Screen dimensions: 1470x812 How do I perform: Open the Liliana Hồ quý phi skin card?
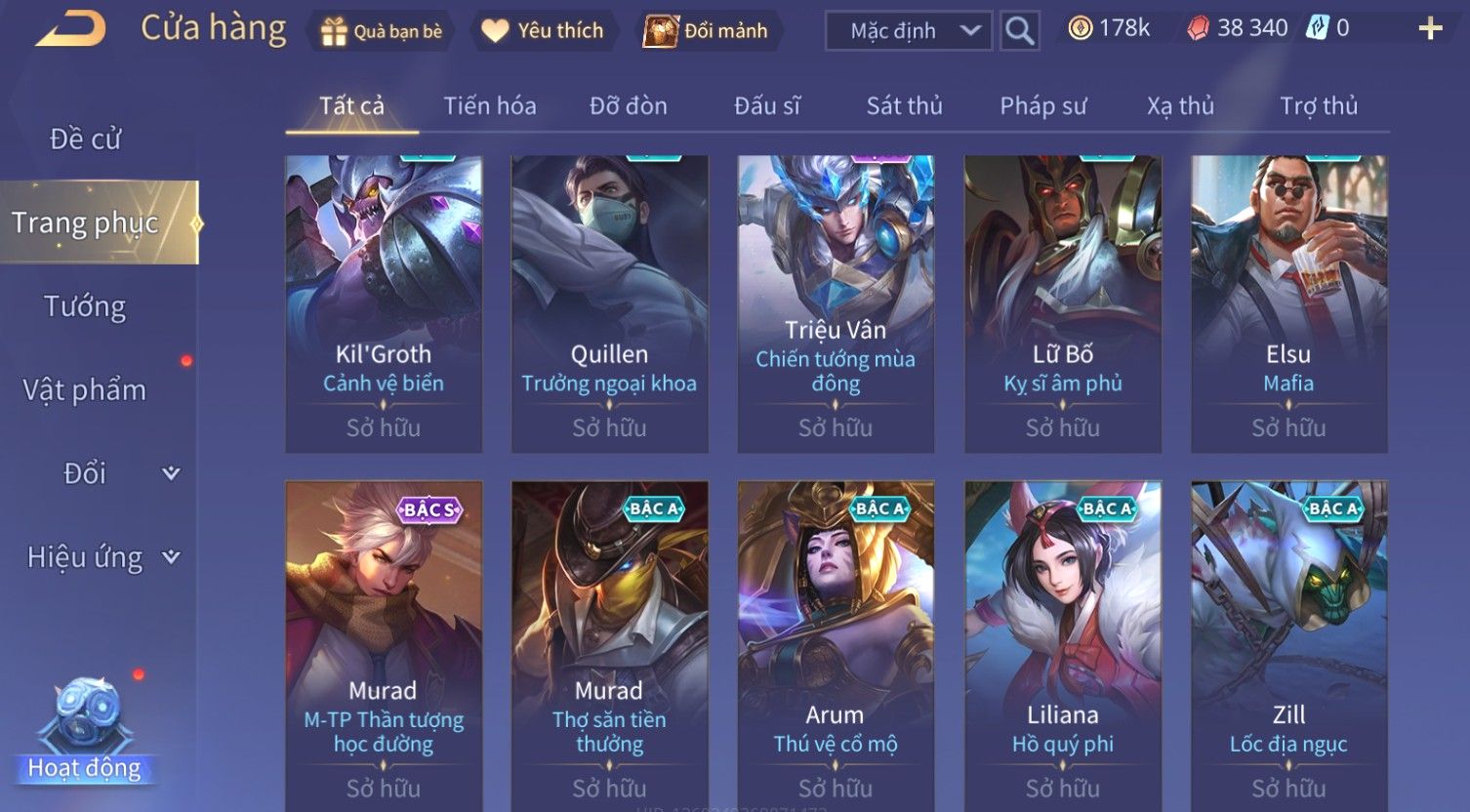tap(1062, 646)
